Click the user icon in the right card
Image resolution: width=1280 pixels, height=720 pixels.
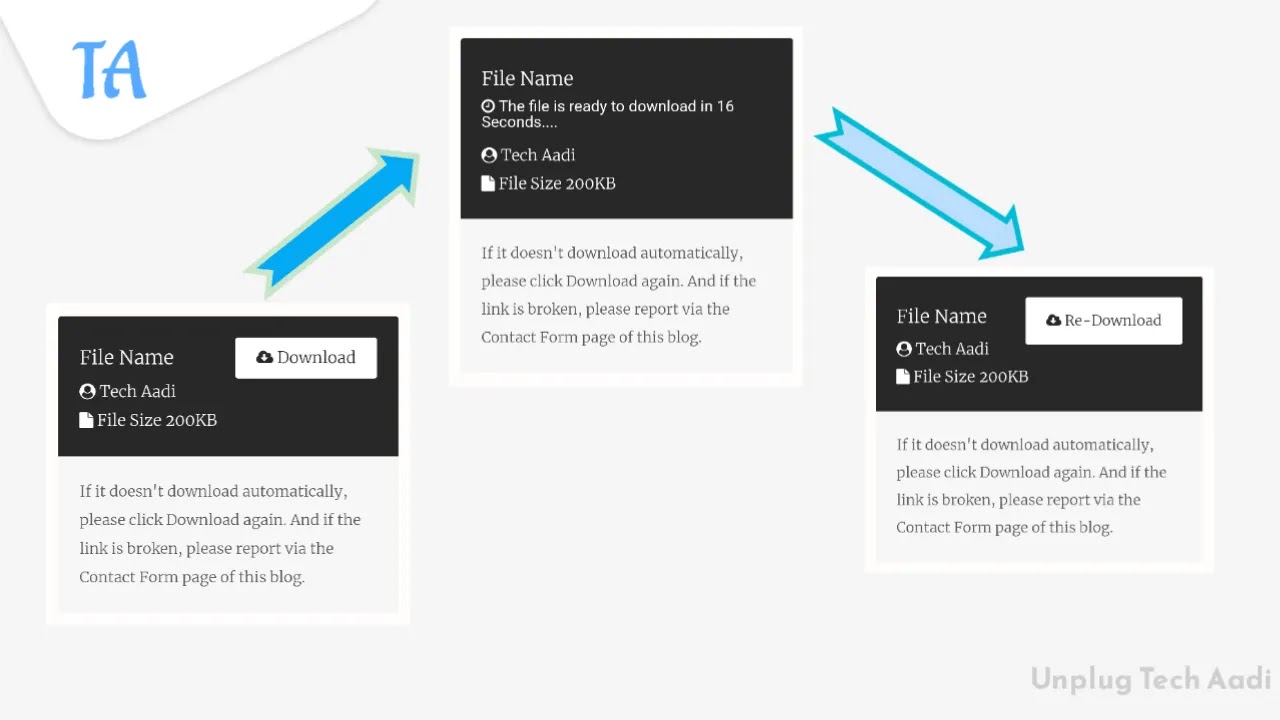(904, 349)
